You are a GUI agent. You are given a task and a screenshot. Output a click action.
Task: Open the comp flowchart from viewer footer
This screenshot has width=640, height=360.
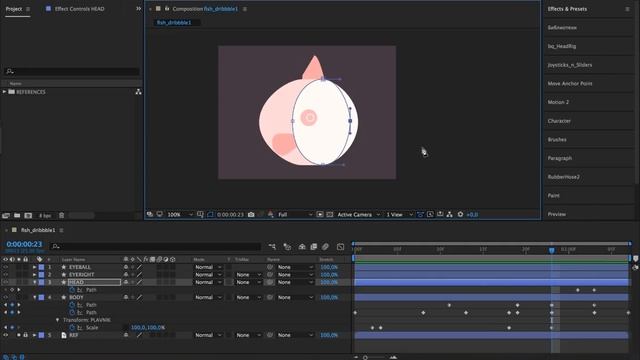click(x=449, y=215)
